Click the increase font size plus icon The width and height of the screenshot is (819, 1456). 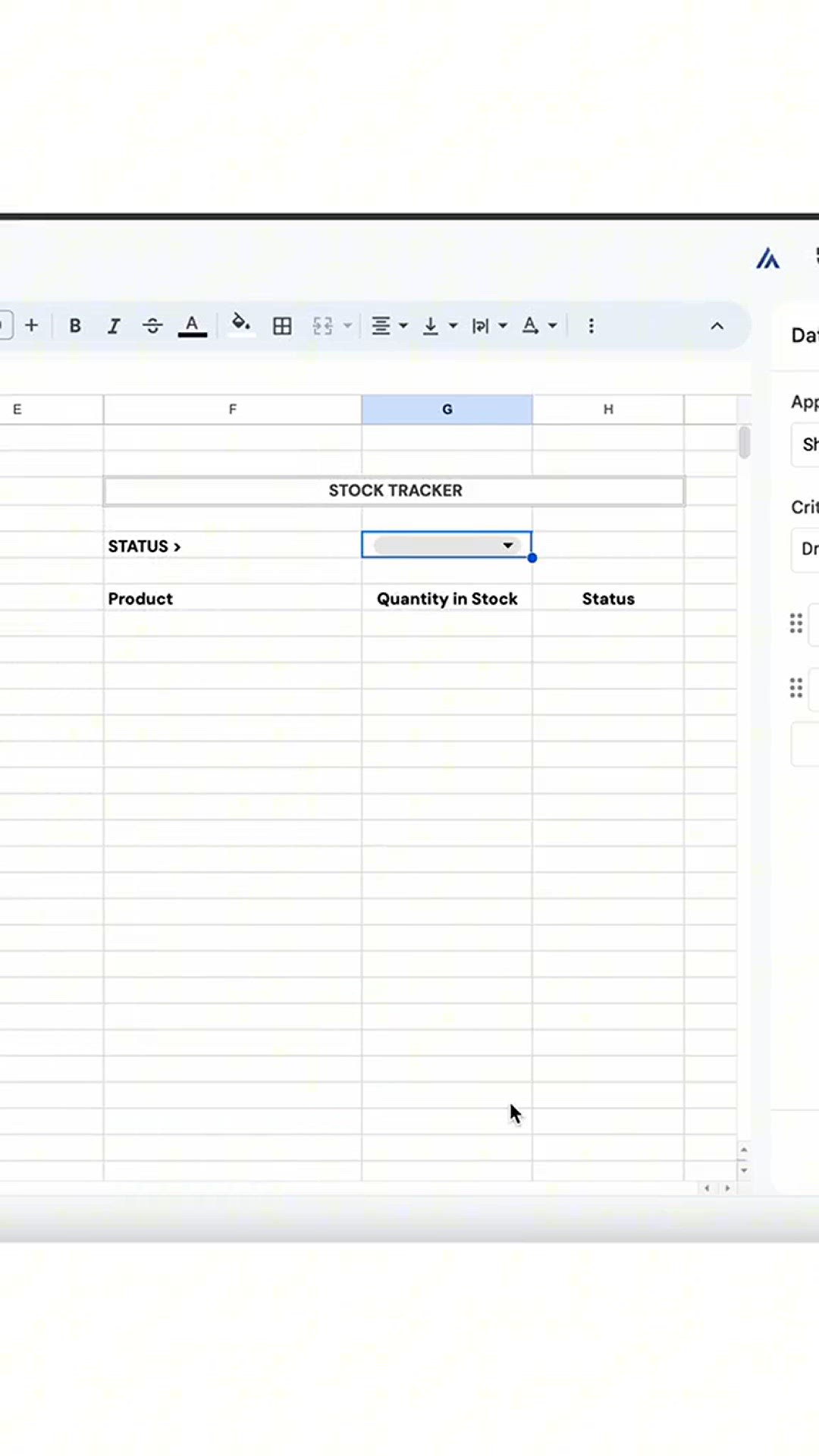(31, 326)
